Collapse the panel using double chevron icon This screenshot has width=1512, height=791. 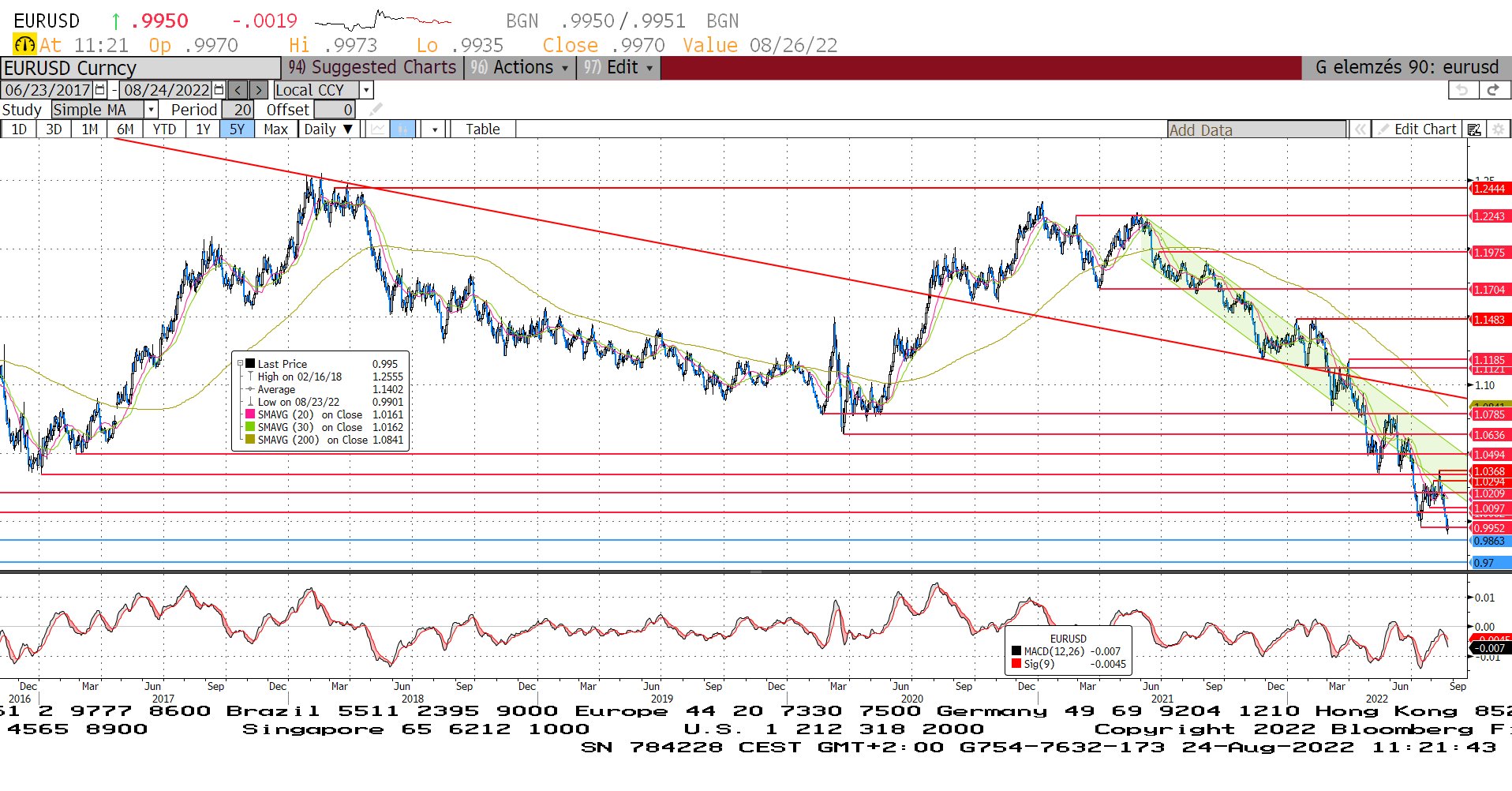pos(1360,129)
